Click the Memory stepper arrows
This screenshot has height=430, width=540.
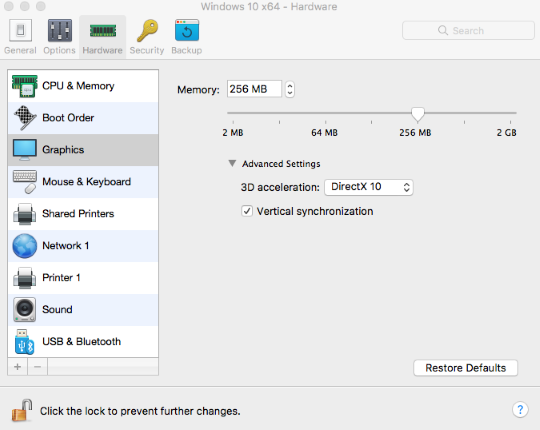[x=290, y=89]
